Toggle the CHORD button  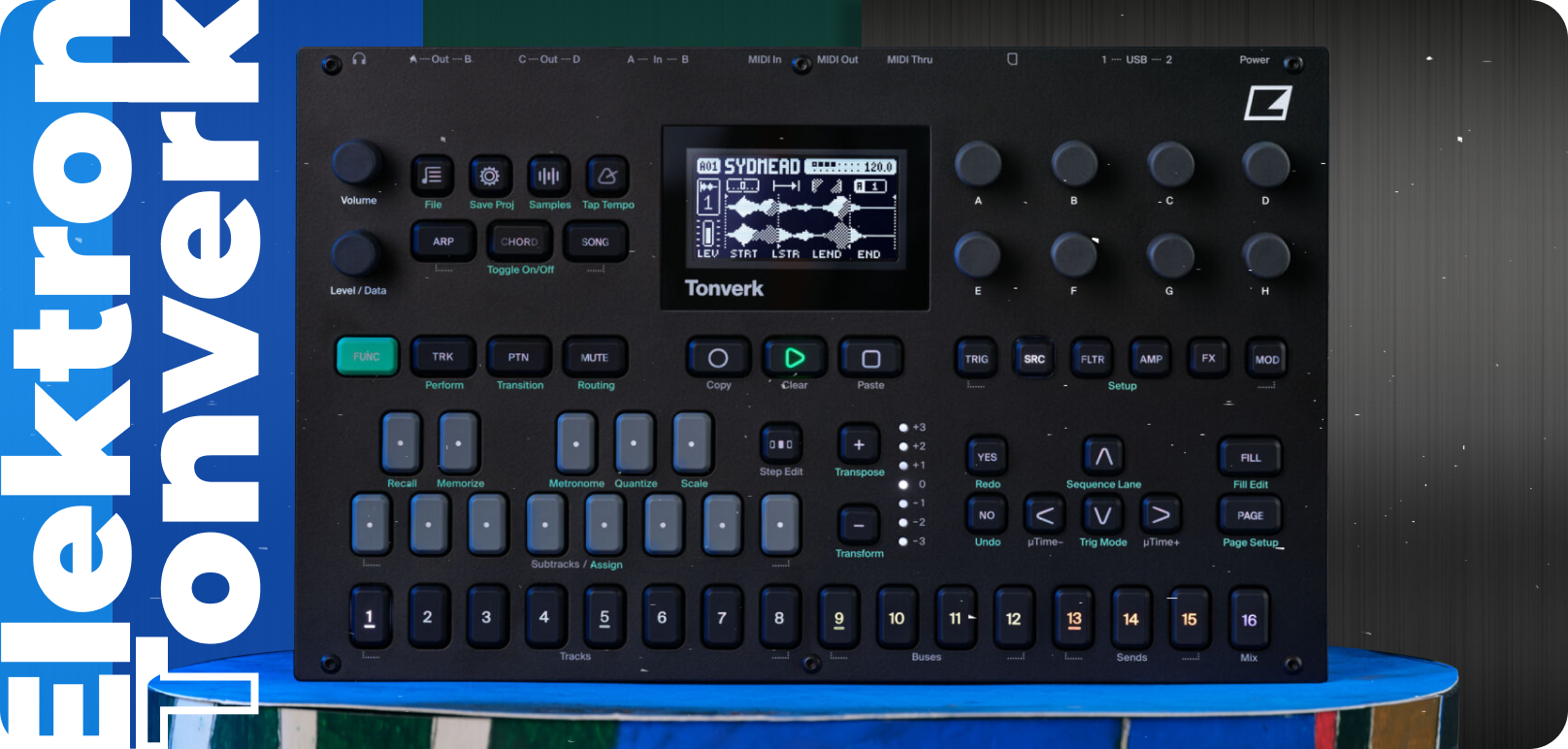tap(519, 242)
